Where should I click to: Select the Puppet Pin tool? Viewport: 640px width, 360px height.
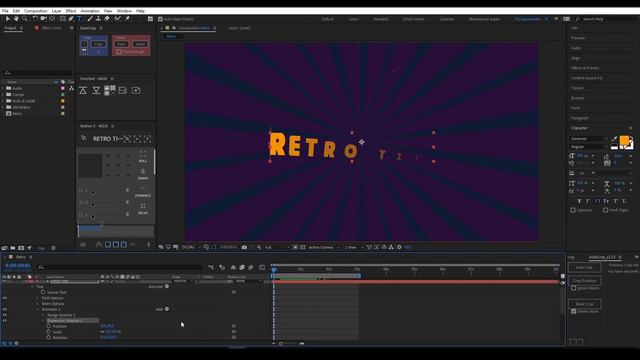click(x=127, y=19)
